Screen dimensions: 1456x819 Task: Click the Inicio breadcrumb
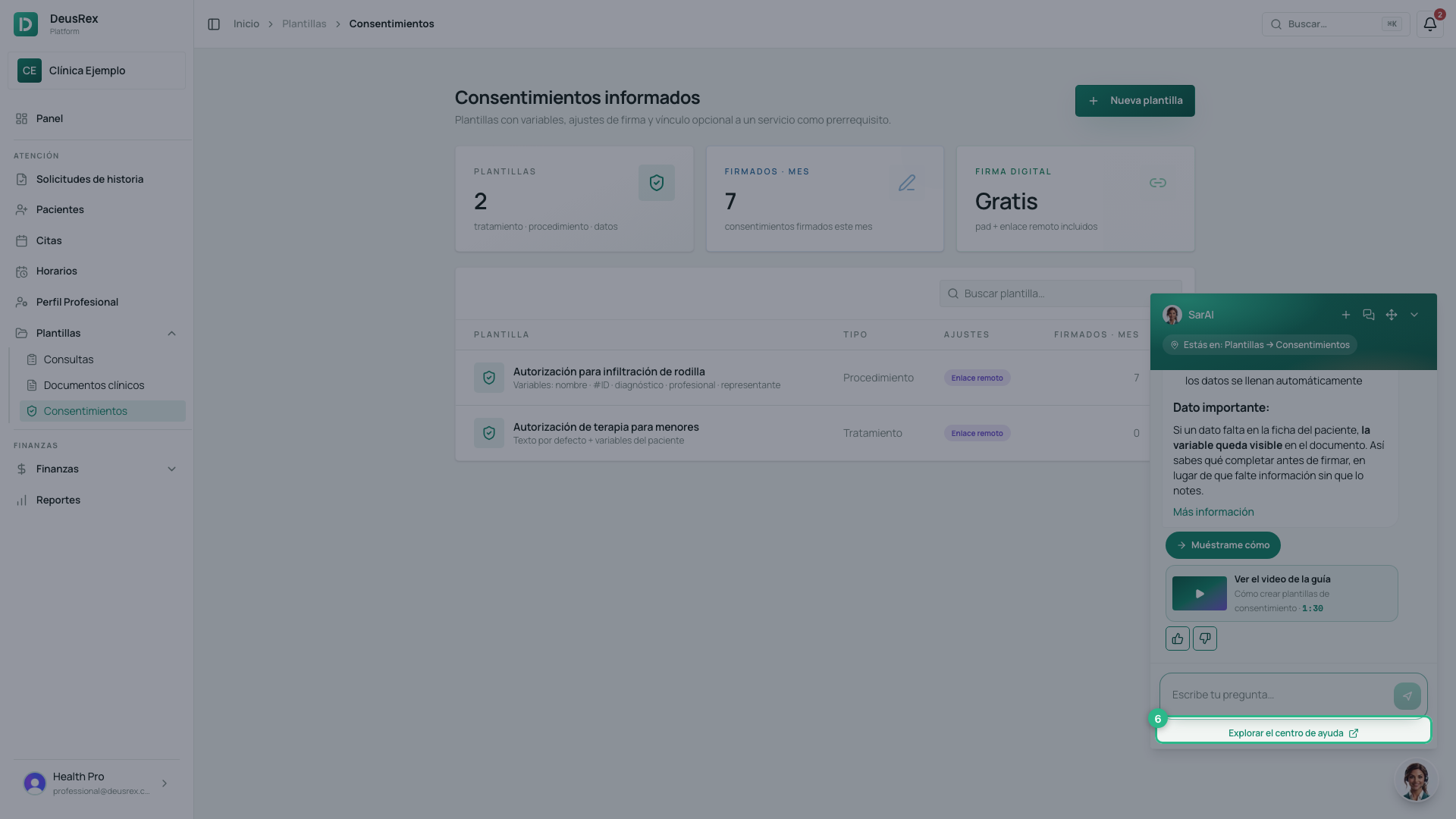point(246,24)
